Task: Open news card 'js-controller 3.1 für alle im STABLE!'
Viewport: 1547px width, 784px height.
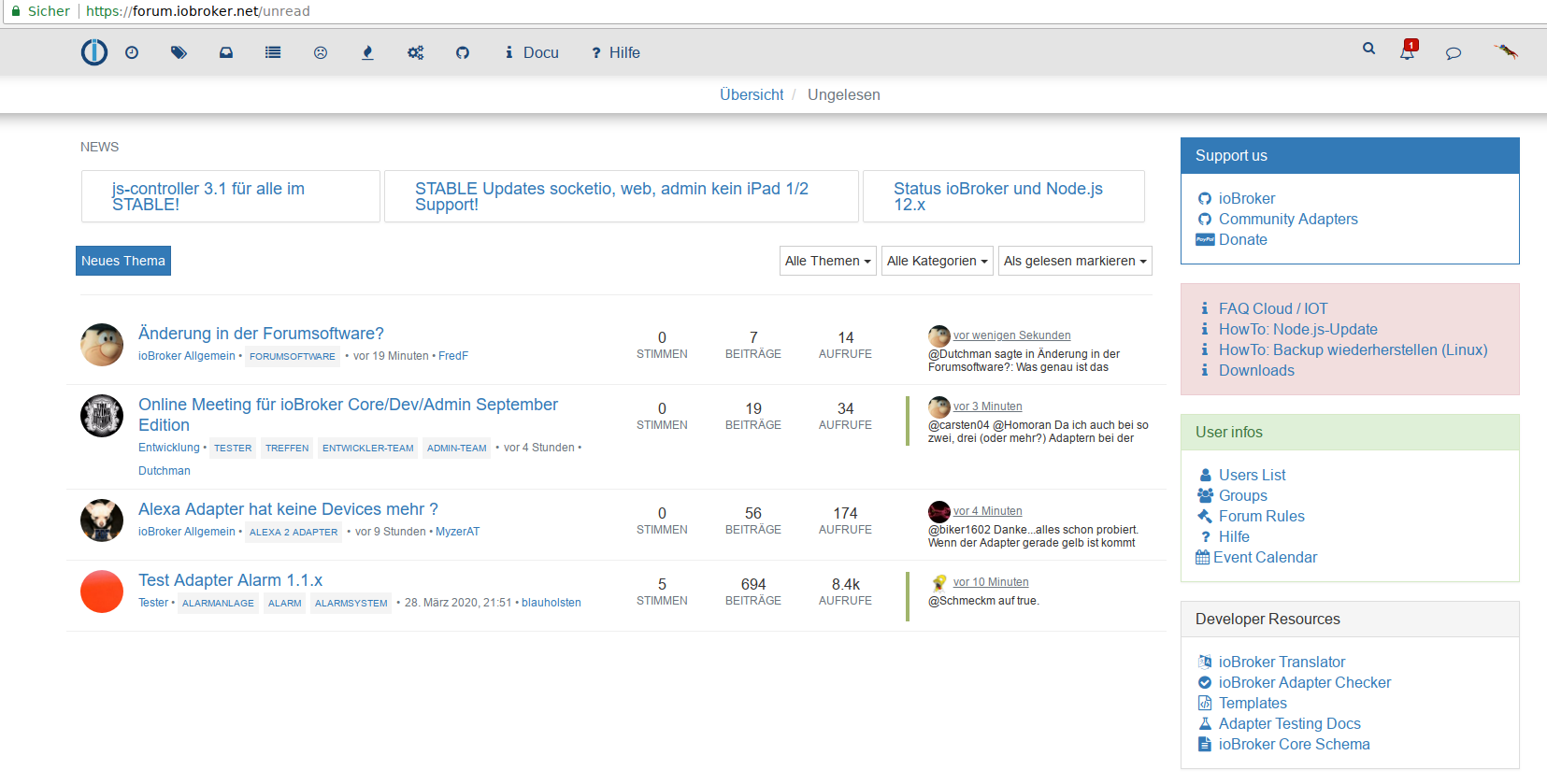Action: tap(231, 196)
